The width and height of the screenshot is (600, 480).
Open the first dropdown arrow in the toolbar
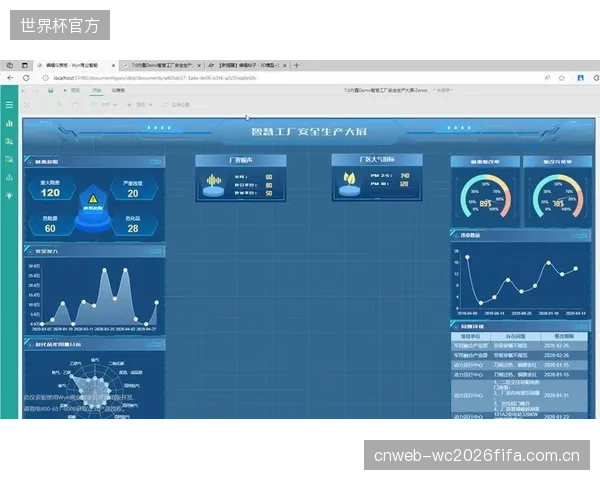pyautogui.click(x=115, y=104)
